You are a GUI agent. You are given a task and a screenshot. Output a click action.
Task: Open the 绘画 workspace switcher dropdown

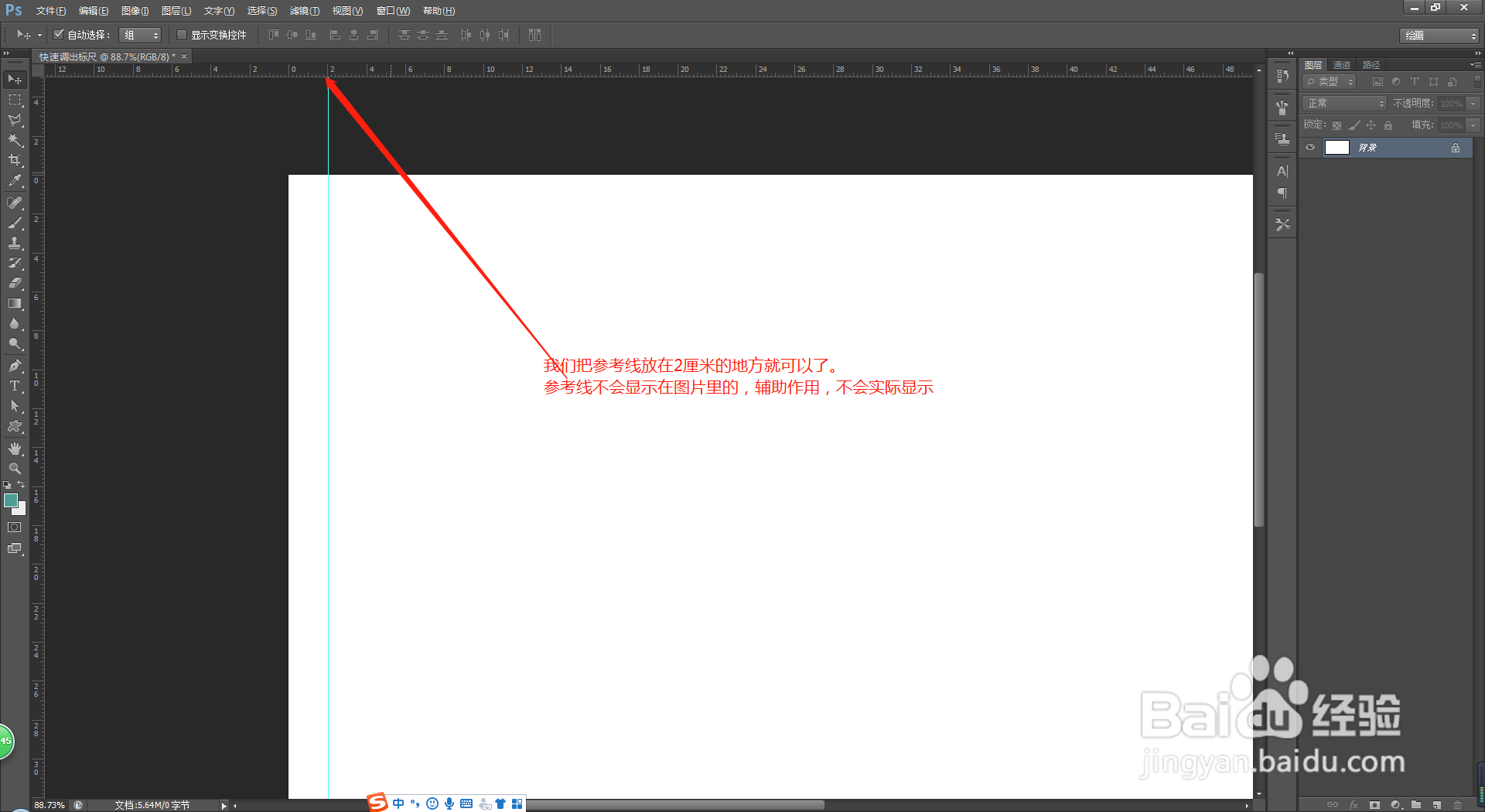point(1439,36)
